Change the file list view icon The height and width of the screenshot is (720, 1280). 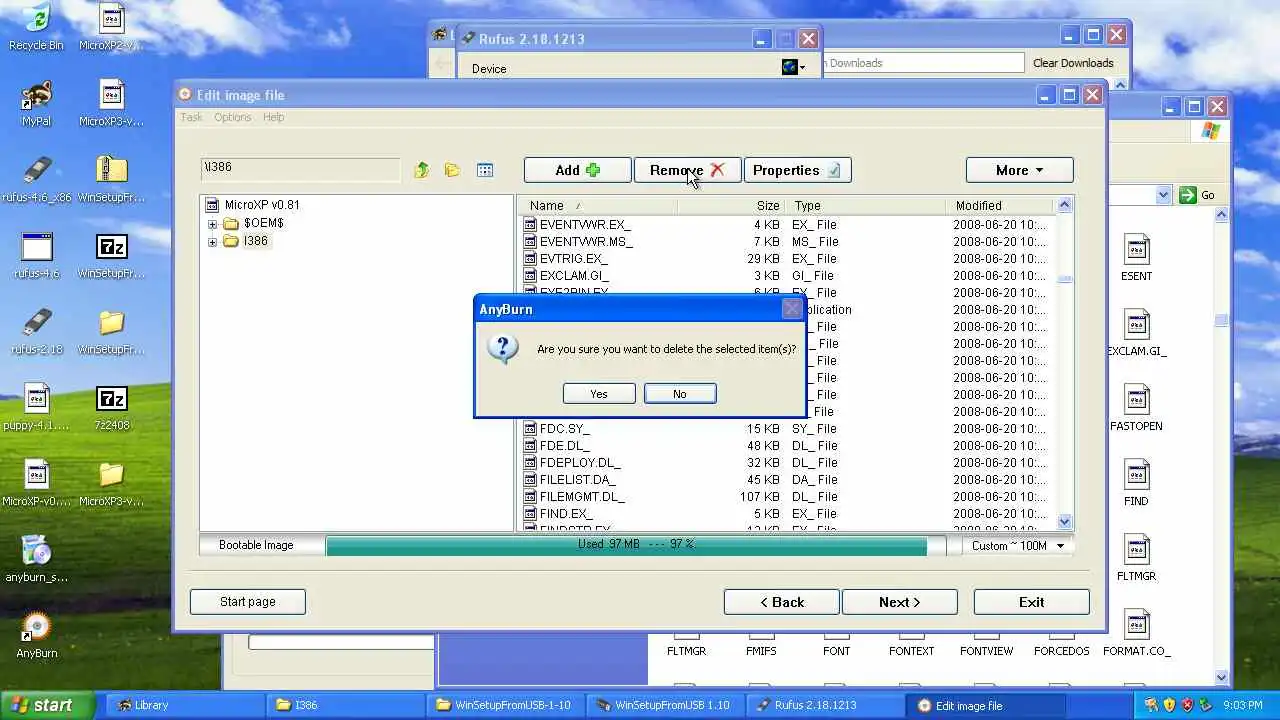(485, 170)
